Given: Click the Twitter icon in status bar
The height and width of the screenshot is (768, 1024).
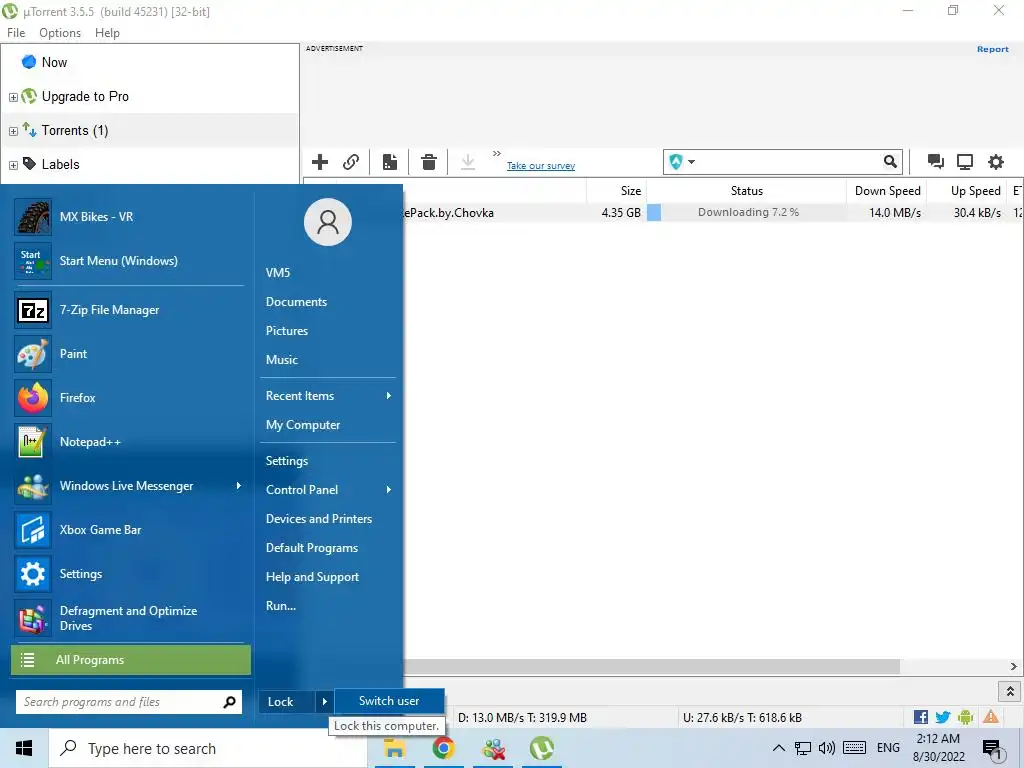Looking at the screenshot, I should [x=942, y=717].
